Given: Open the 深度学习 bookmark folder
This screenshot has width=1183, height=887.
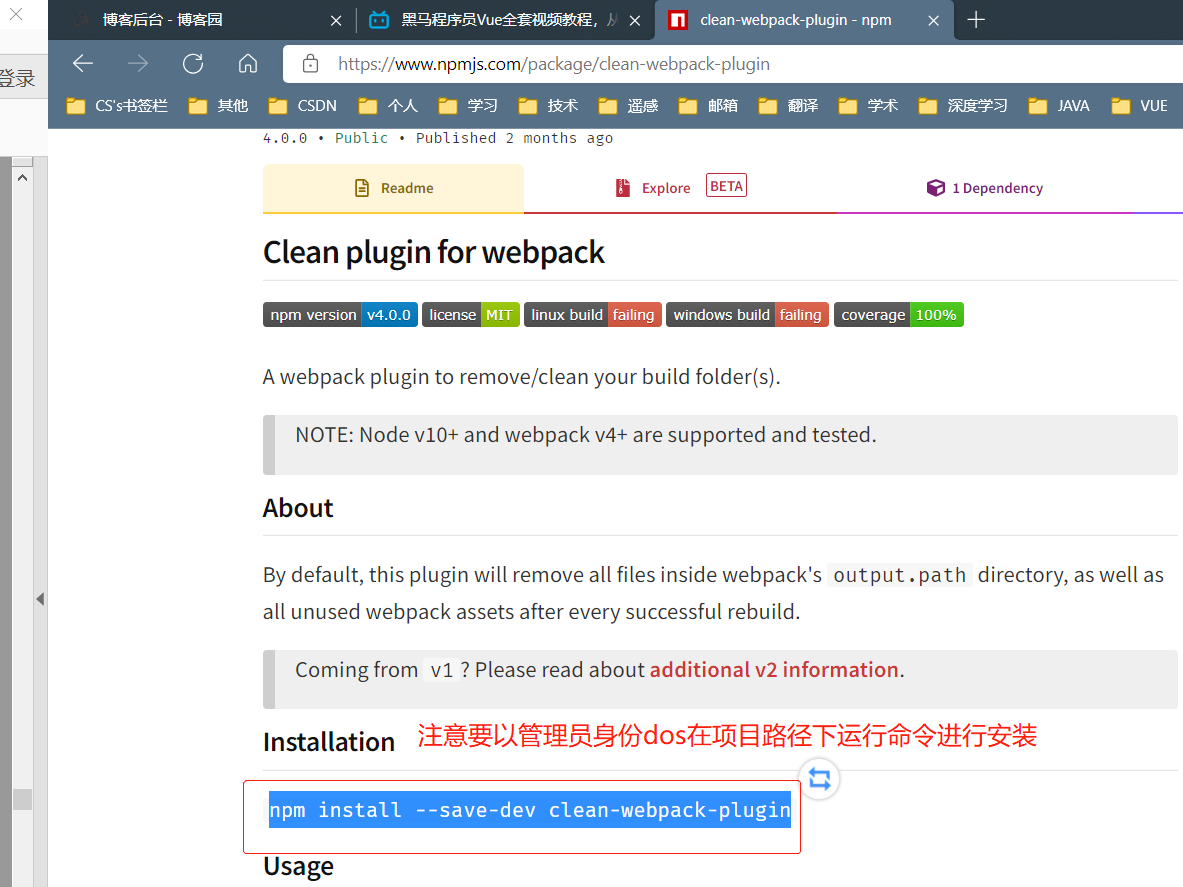Looking at the screenshot, I should (x=963, y=106).
